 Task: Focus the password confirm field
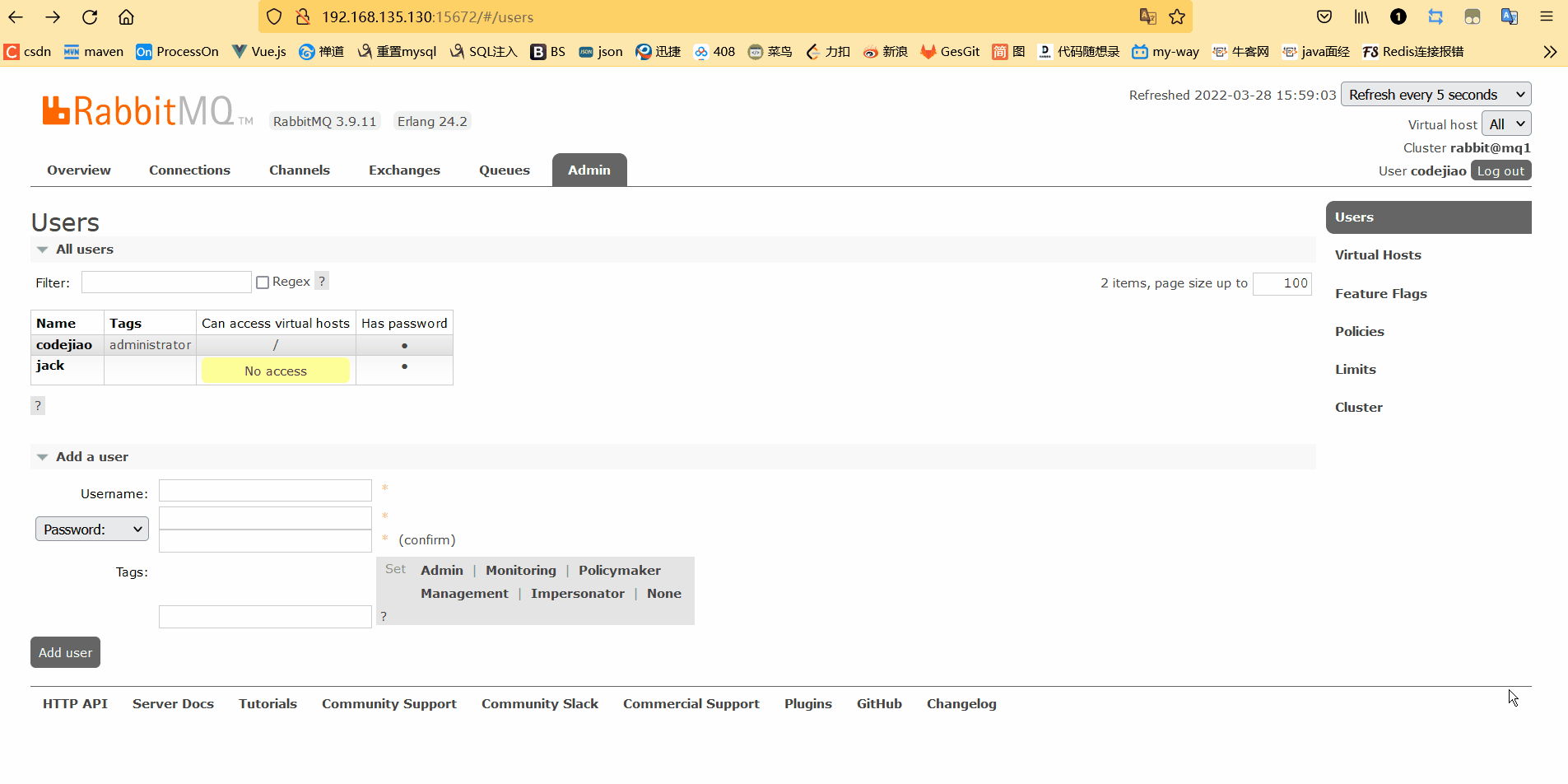265,541
